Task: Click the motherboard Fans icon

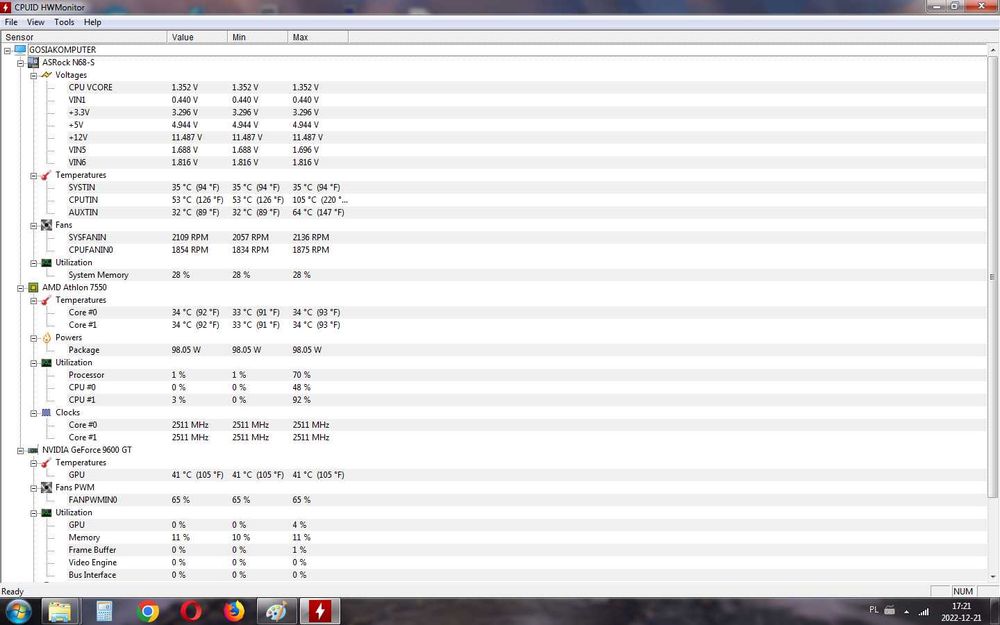Action: [x=46, y=225]
